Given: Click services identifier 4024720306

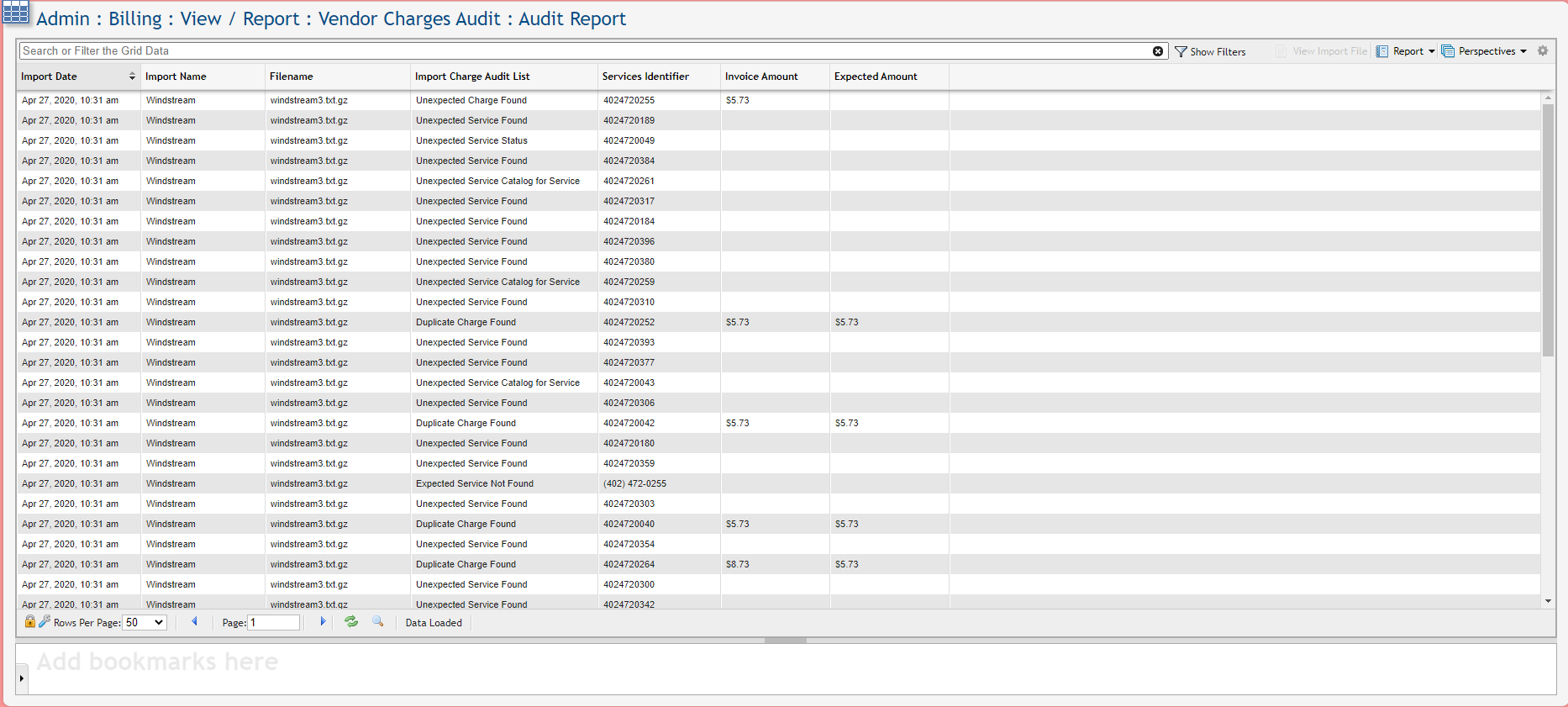Looking at the screenshot, I should pyautogui.click(x=629, y=403).
